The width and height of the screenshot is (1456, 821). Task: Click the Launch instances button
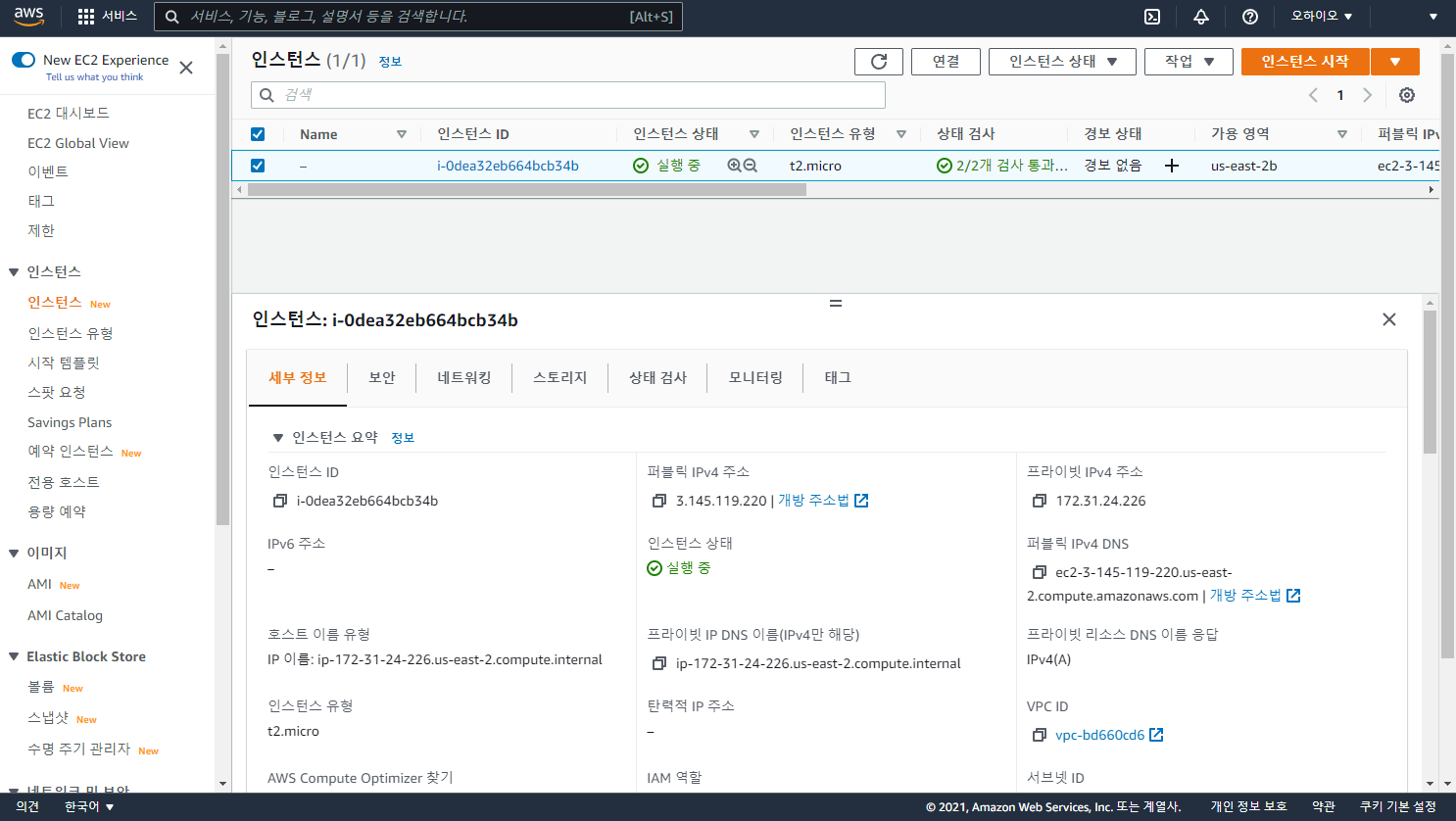1305,62
